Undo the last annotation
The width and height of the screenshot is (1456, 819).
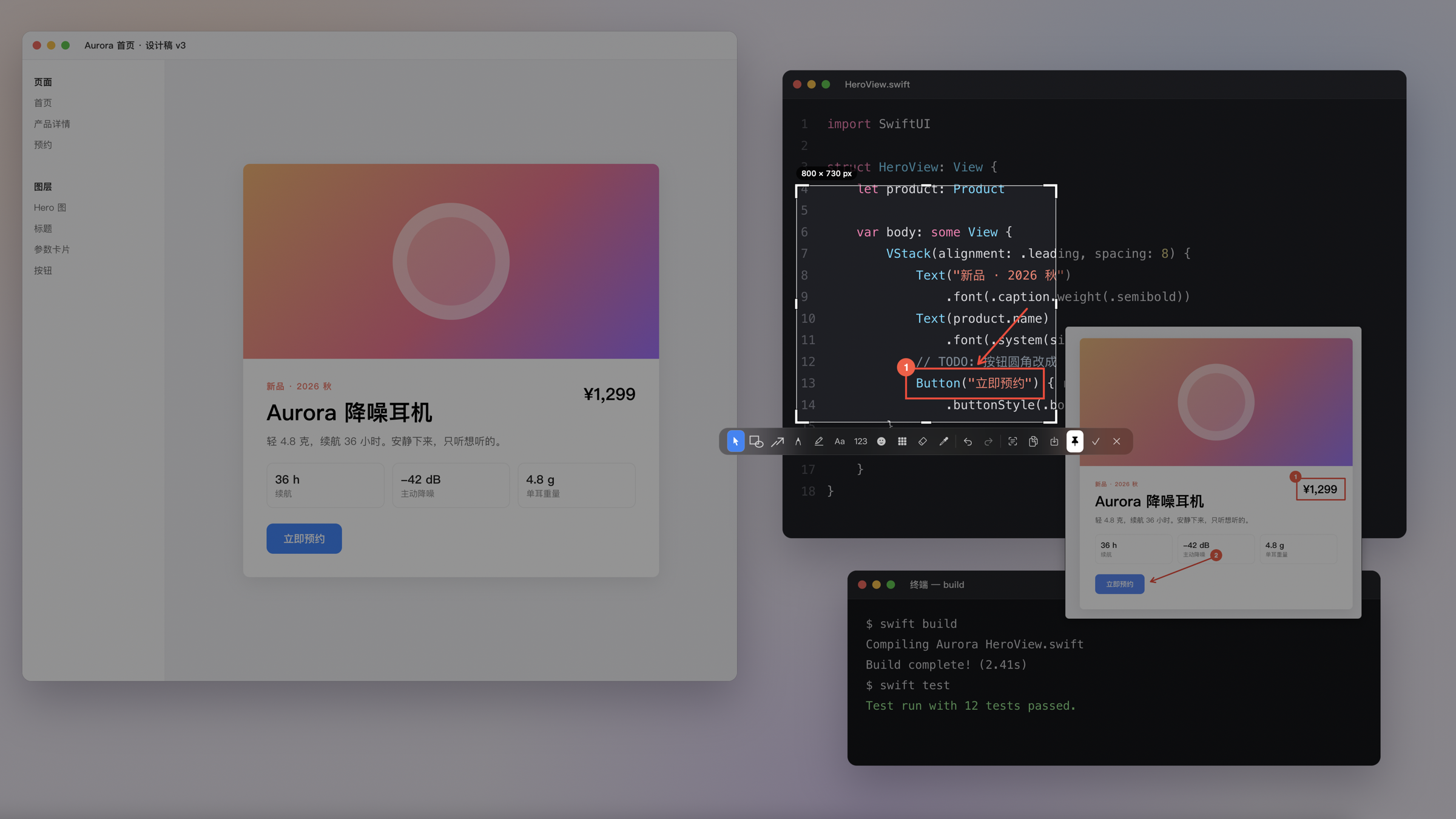click(968, 442)
